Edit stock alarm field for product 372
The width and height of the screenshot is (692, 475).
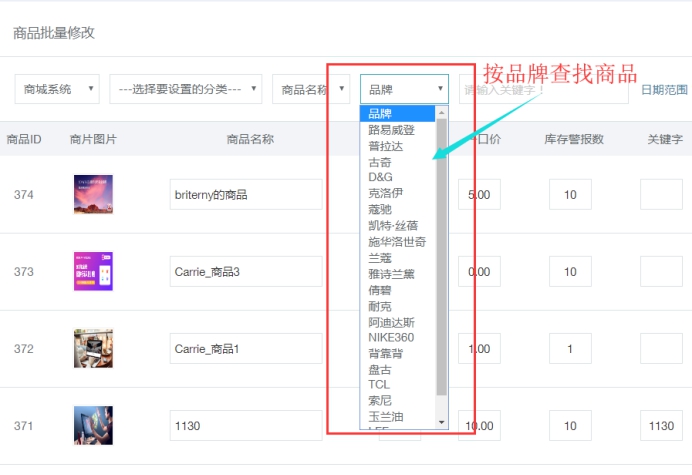(x=570, y=349)
